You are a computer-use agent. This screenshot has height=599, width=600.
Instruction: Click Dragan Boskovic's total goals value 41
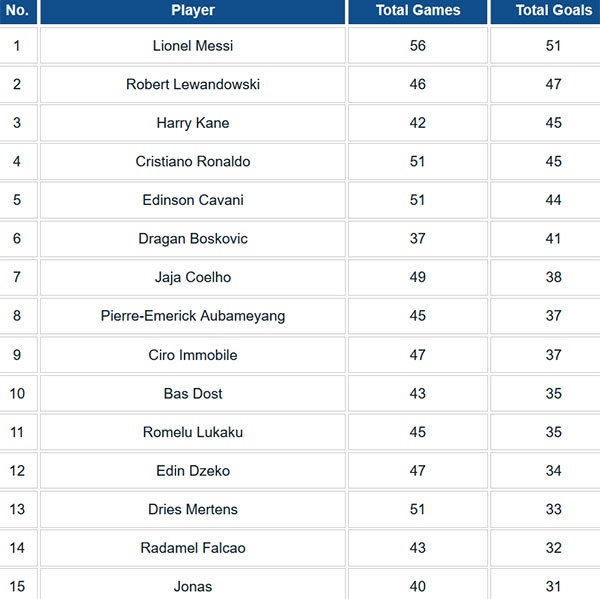(553, 239)
